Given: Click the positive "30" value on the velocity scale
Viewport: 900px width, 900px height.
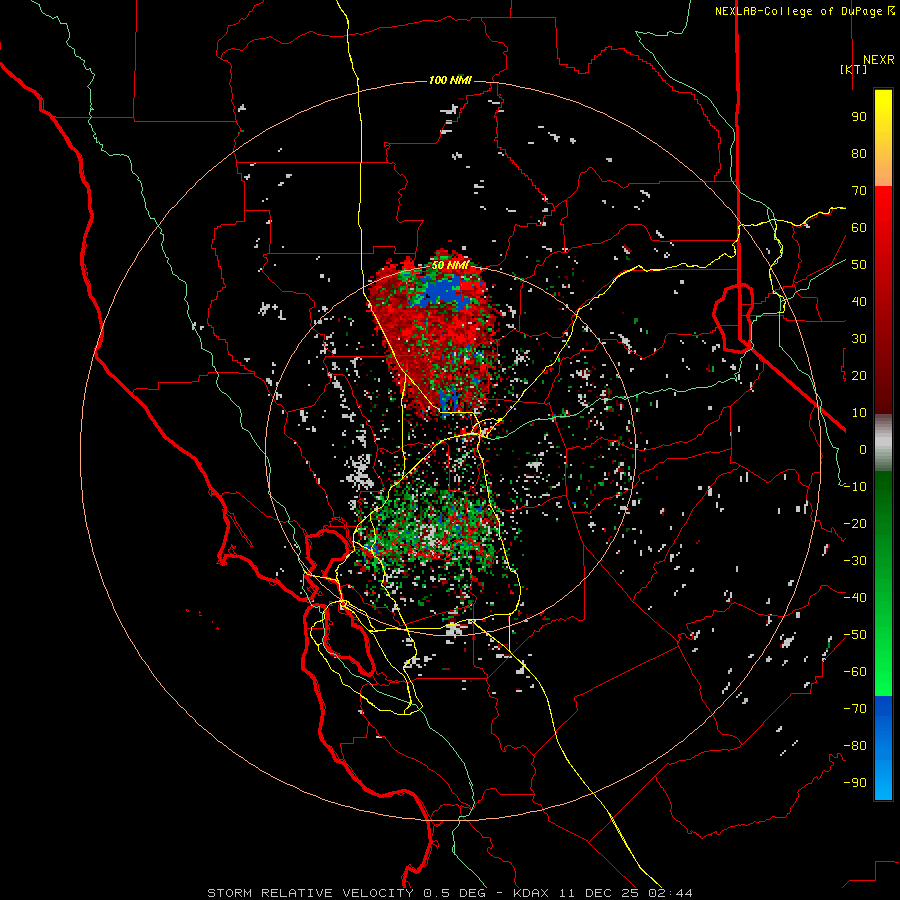Looking at the screenshot, I should tap(859, 339).
